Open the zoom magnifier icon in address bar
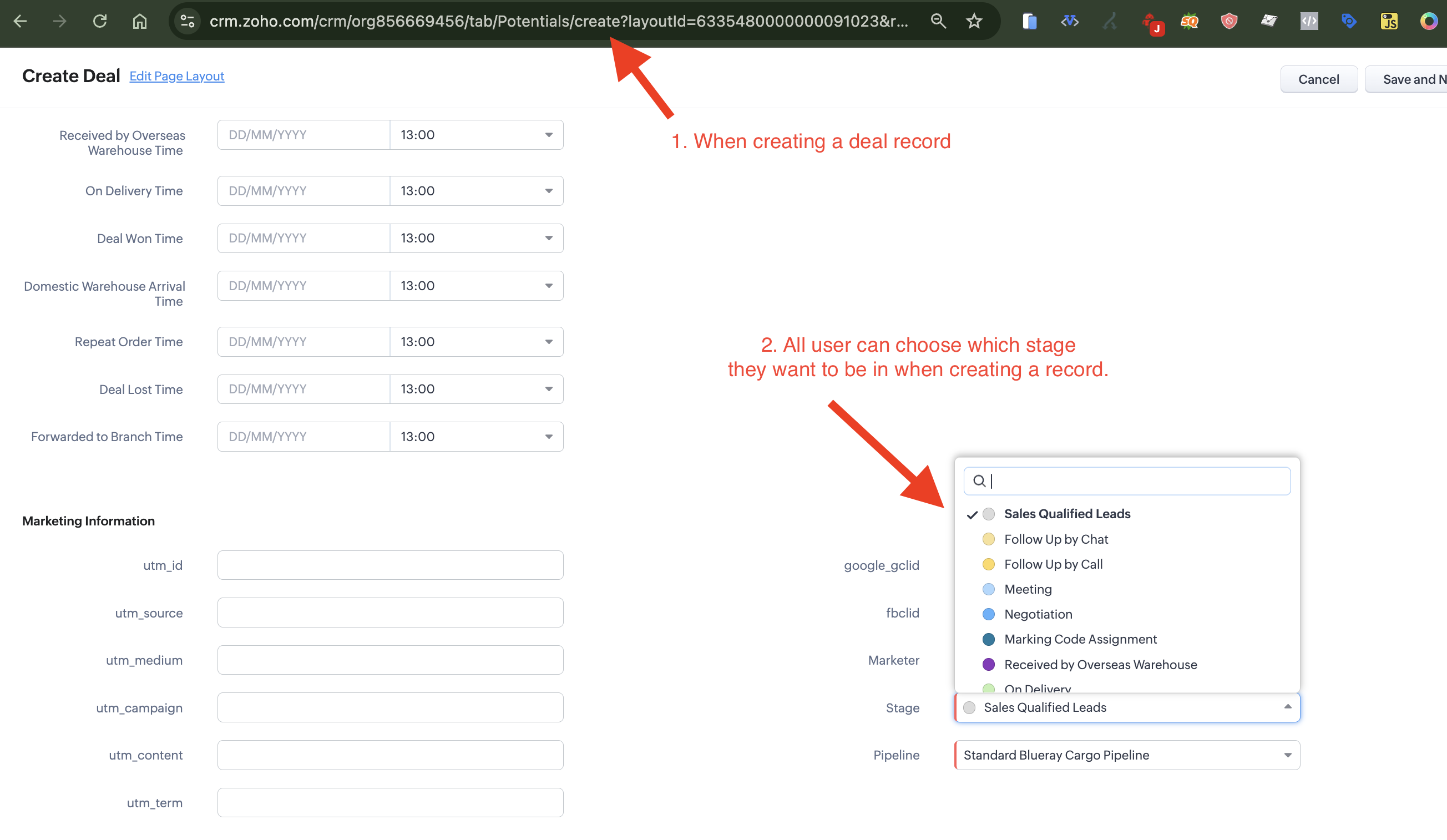The image size is (1447, 840). [938, 21]
